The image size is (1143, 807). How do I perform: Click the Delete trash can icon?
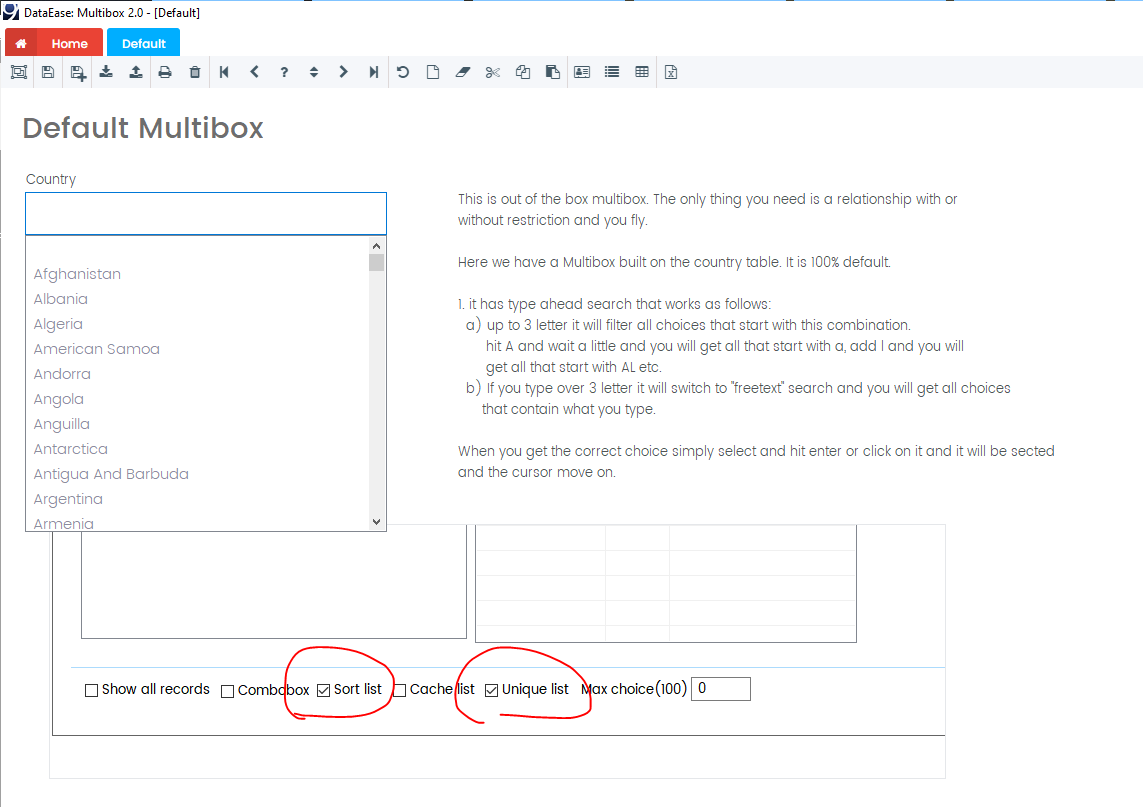click(195, 72)
